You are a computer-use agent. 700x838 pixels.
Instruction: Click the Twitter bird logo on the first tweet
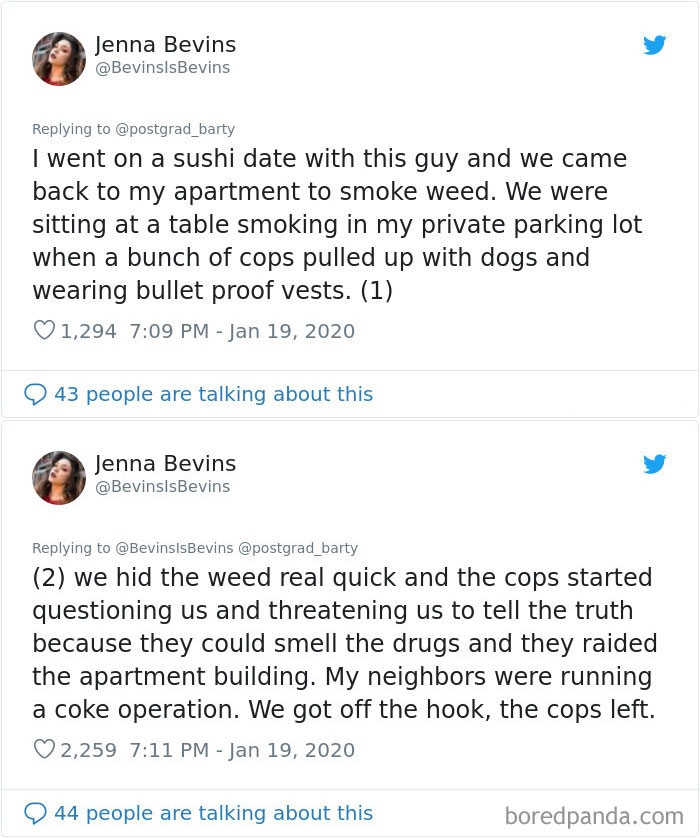pyautogui.click(x=655, y=45)
